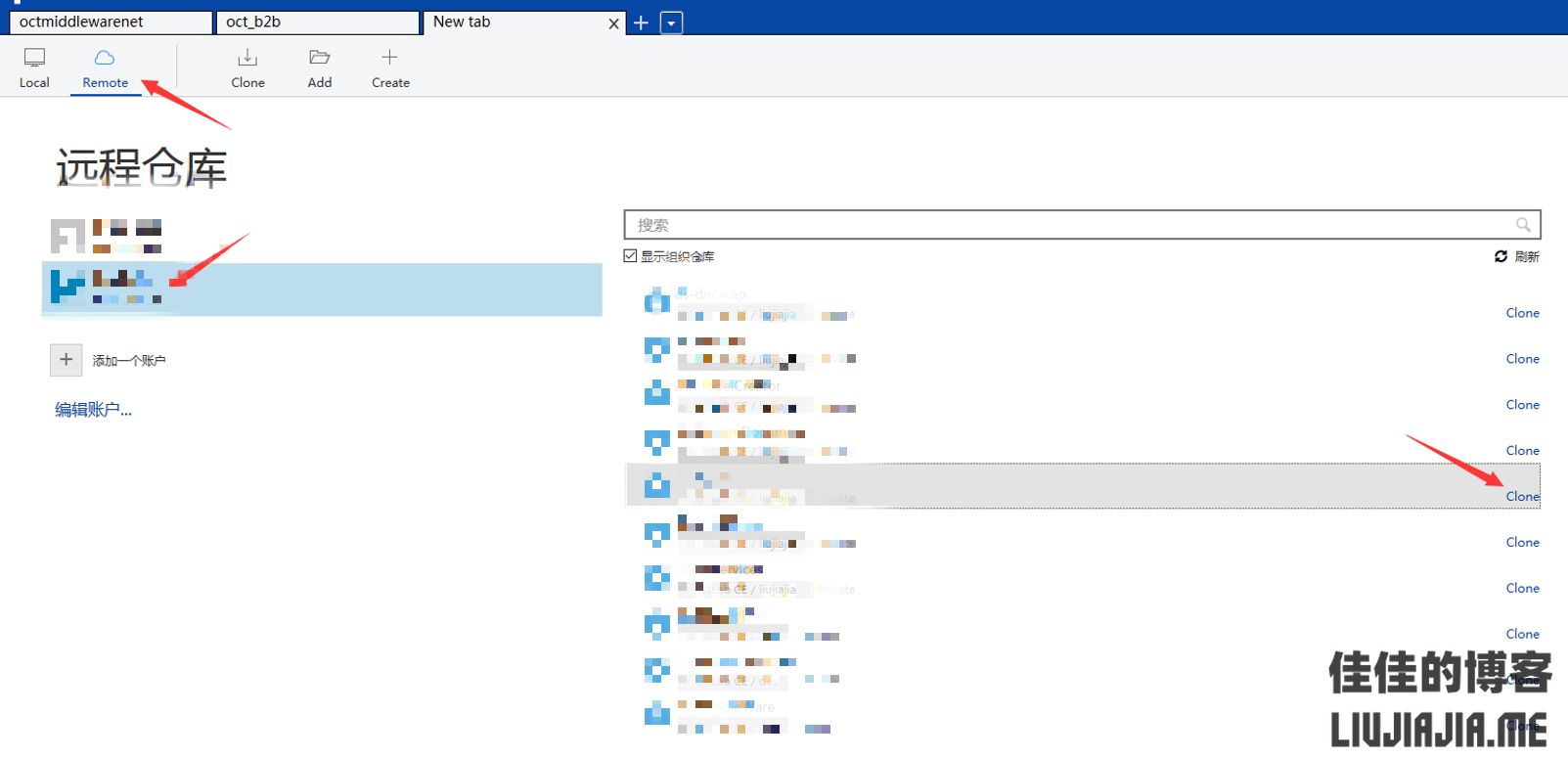Click Clone link for the first listed repository
This screenshot has width=1568, height=759.
pyautogui.click(x=1522, y=313)
